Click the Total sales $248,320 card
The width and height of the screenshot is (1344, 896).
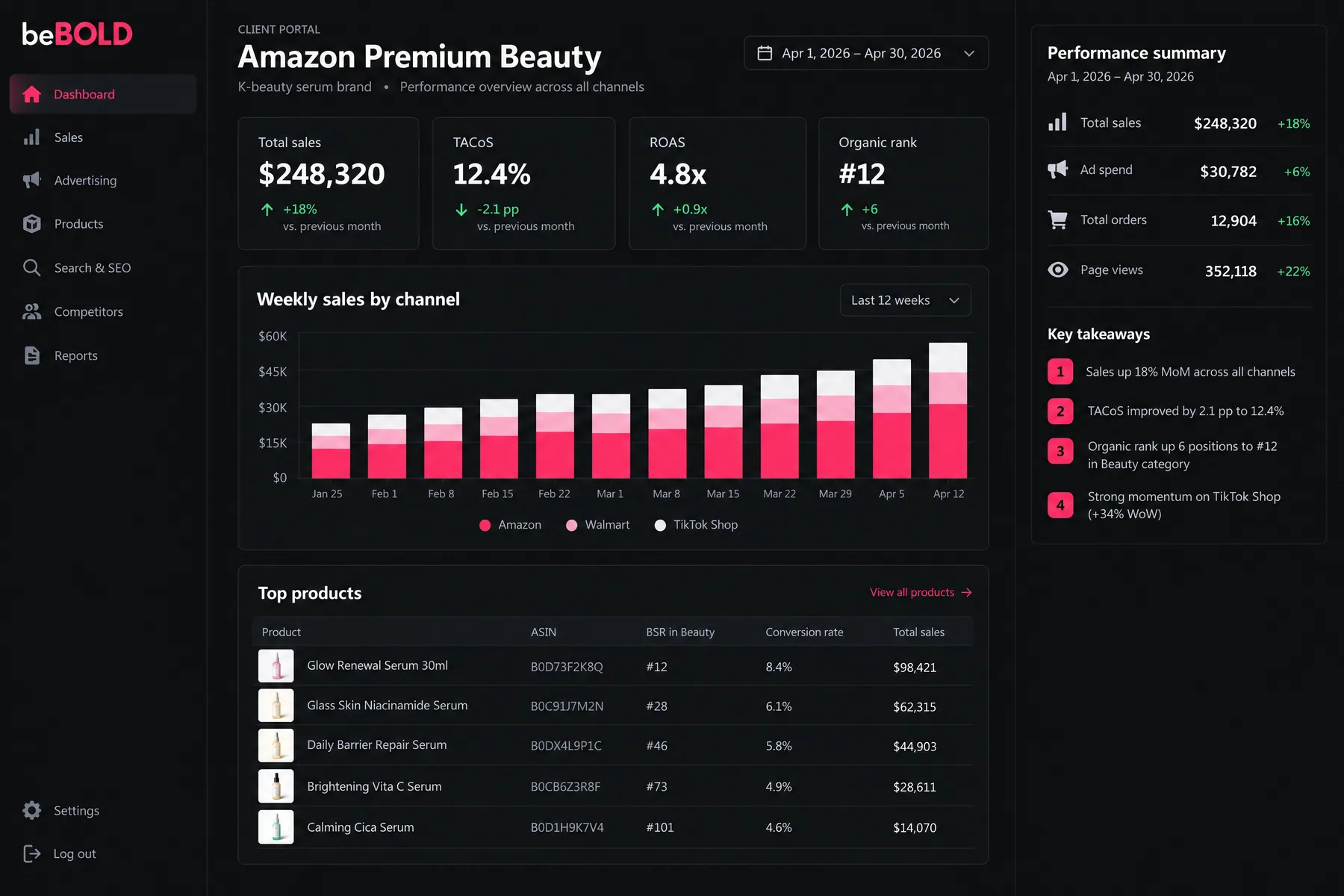(x=329, y=184)
